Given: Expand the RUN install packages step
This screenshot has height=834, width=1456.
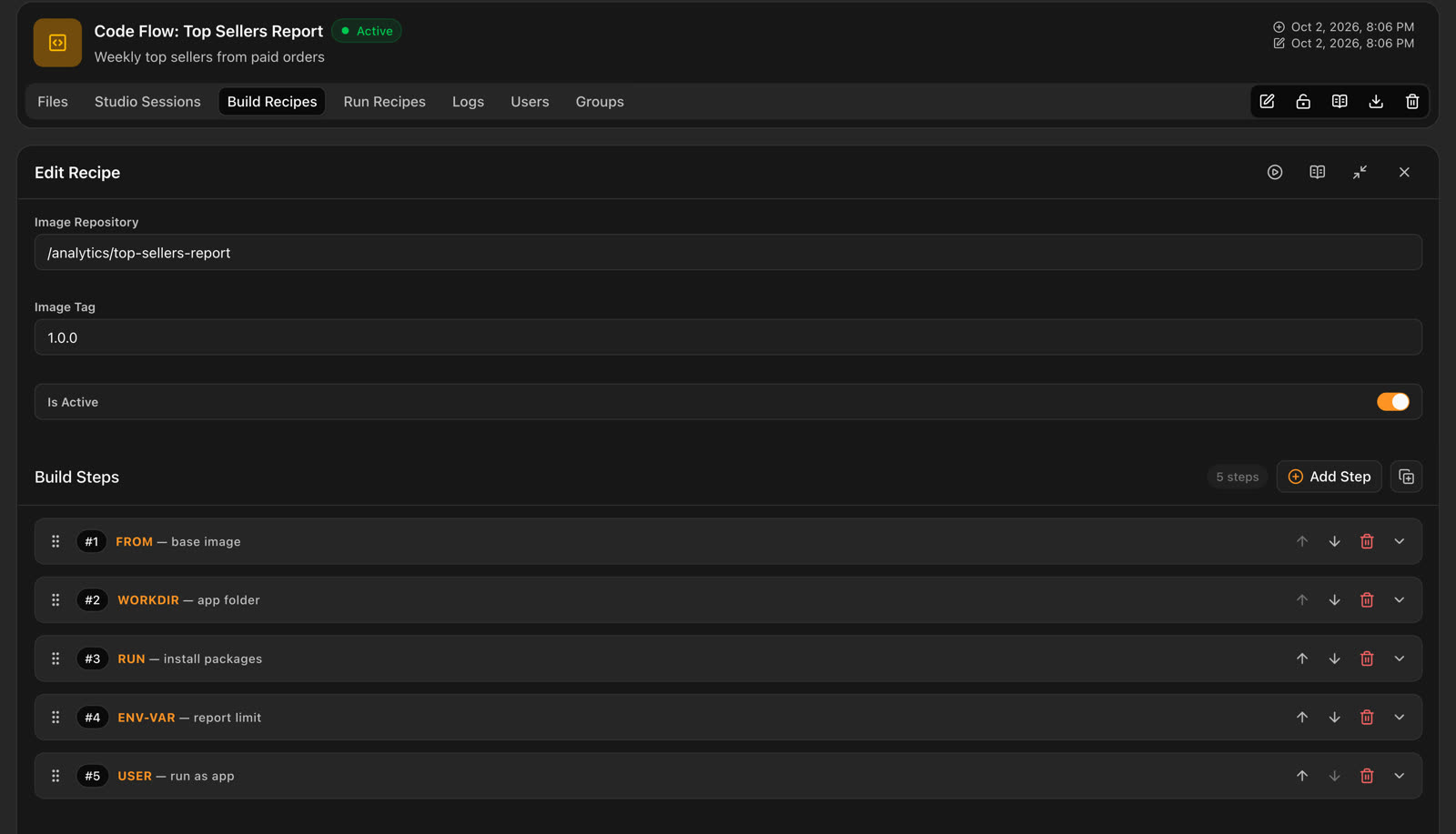Looking at the screenshot, I should pos(1400,658).
